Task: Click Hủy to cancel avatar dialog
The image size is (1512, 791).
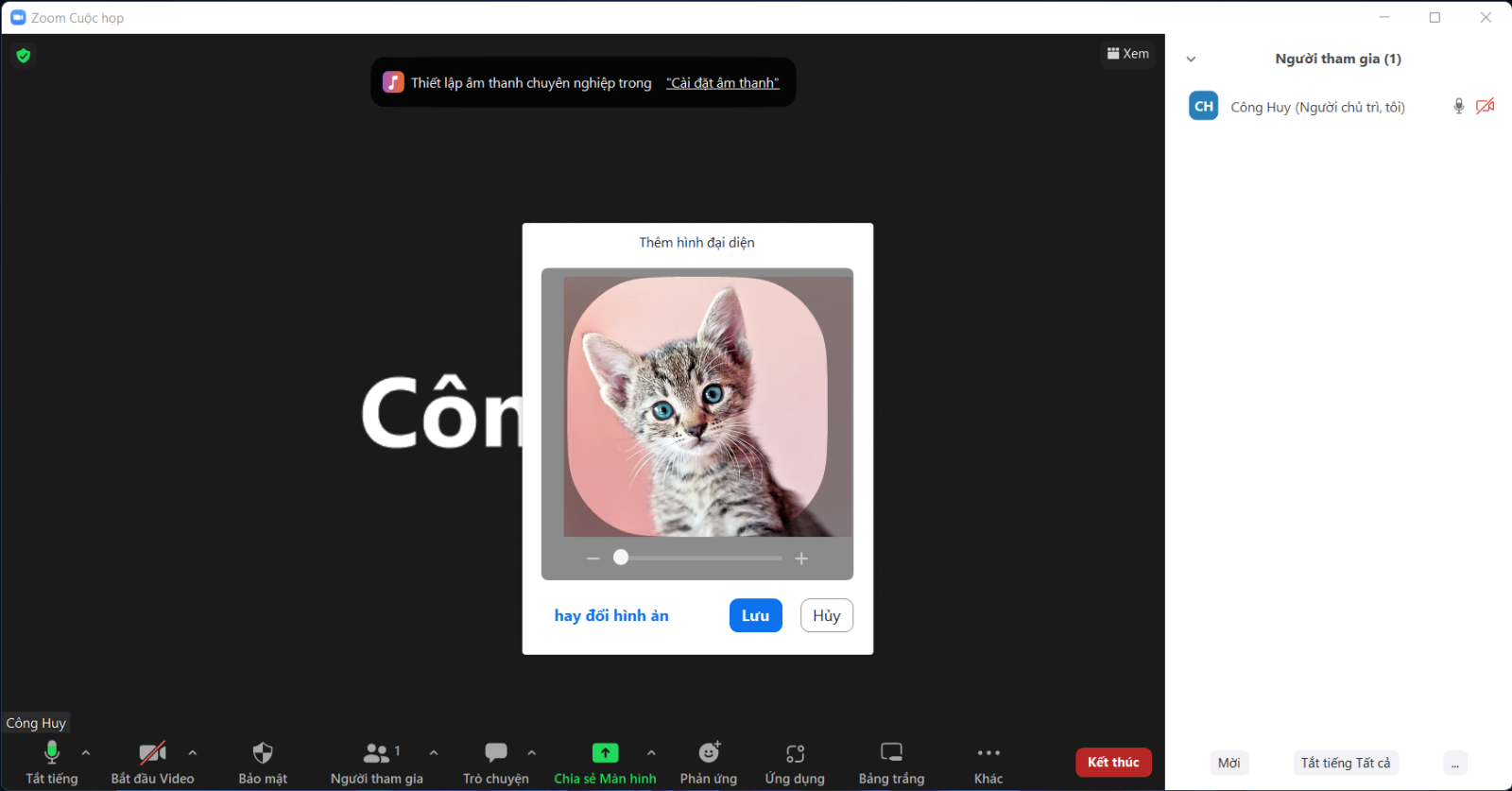Action: pyautogui.click(x=827, y=615)
